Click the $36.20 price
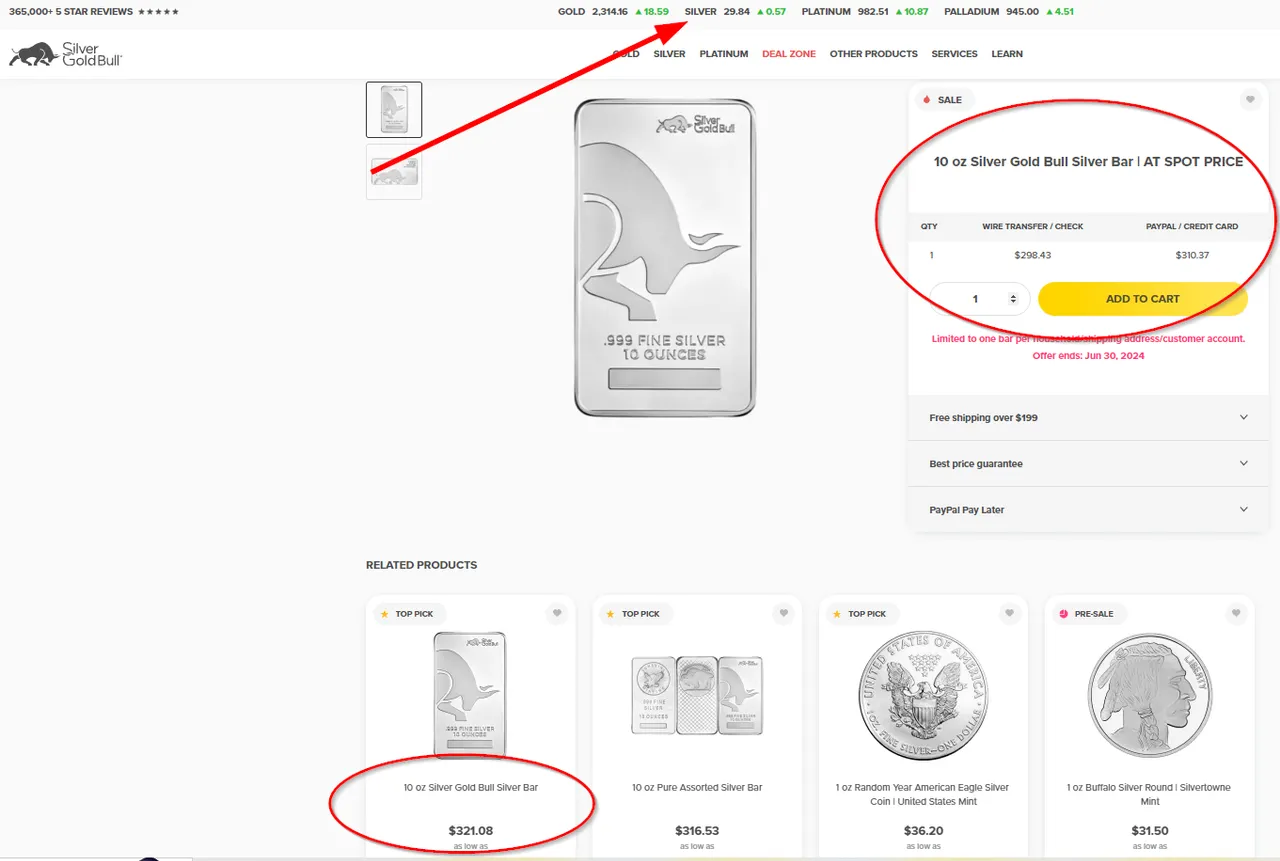 (922, 831)
